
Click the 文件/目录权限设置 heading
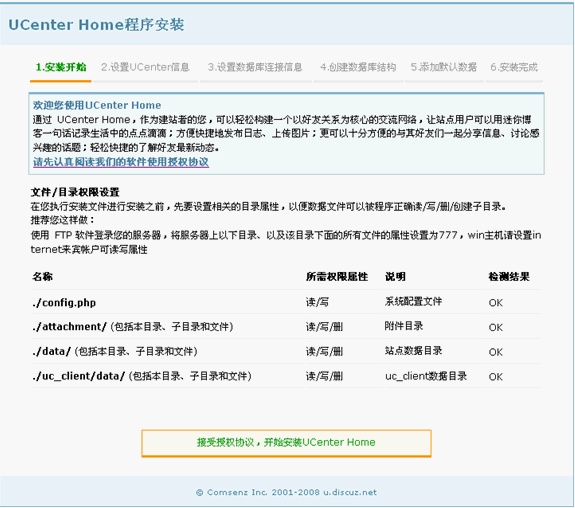[x=75, y=192]
